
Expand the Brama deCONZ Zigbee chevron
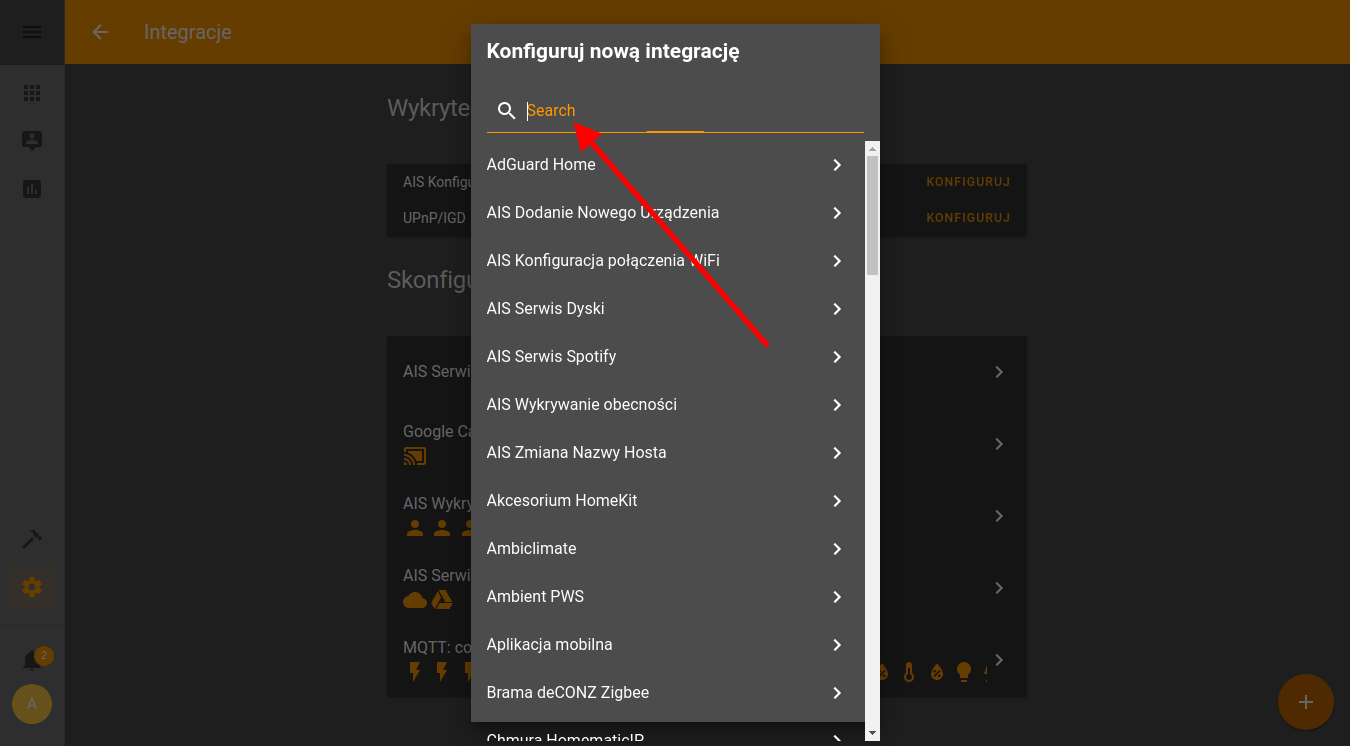[837, 693]
